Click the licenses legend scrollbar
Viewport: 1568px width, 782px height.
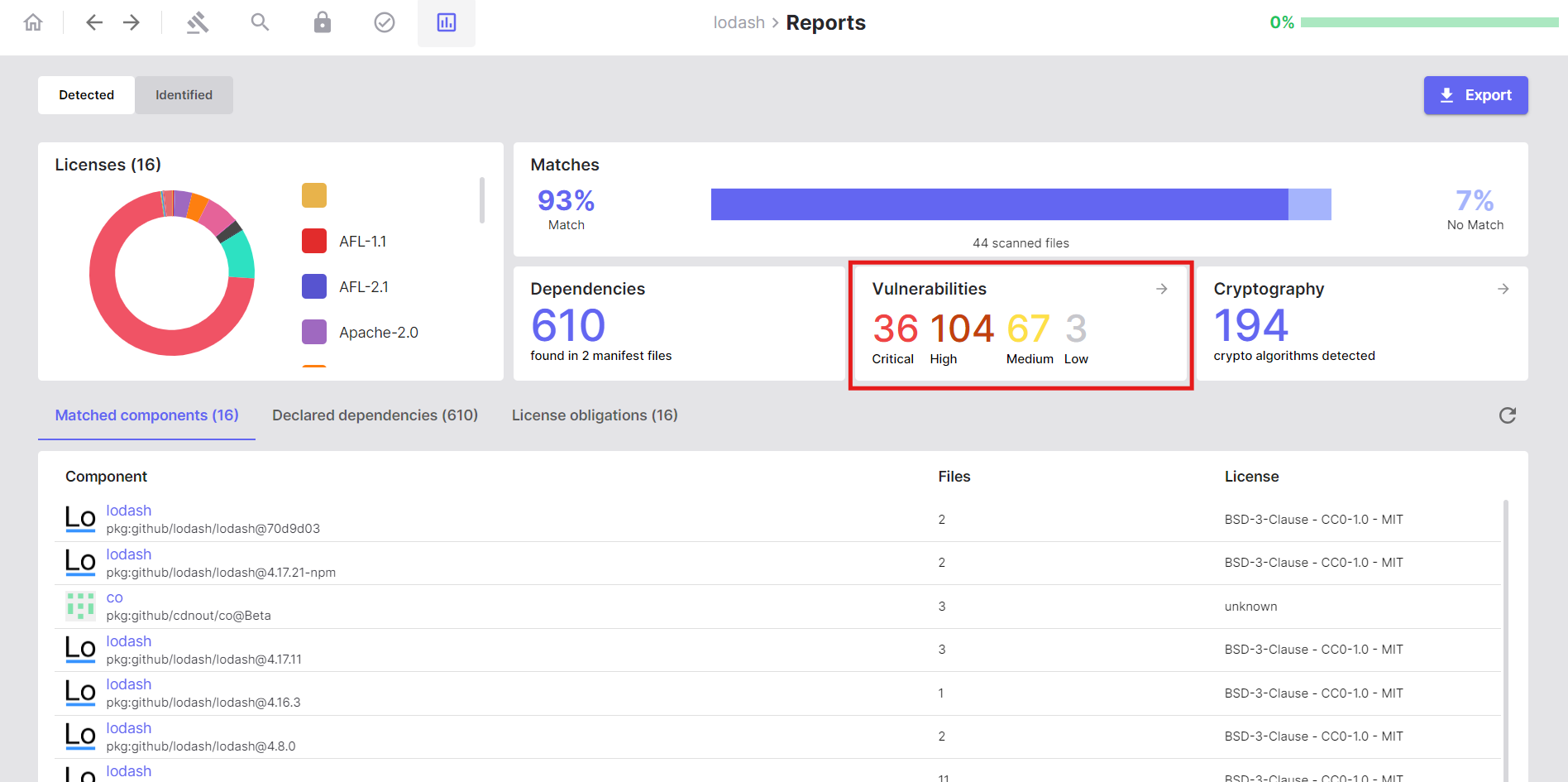tap(482, 200)
